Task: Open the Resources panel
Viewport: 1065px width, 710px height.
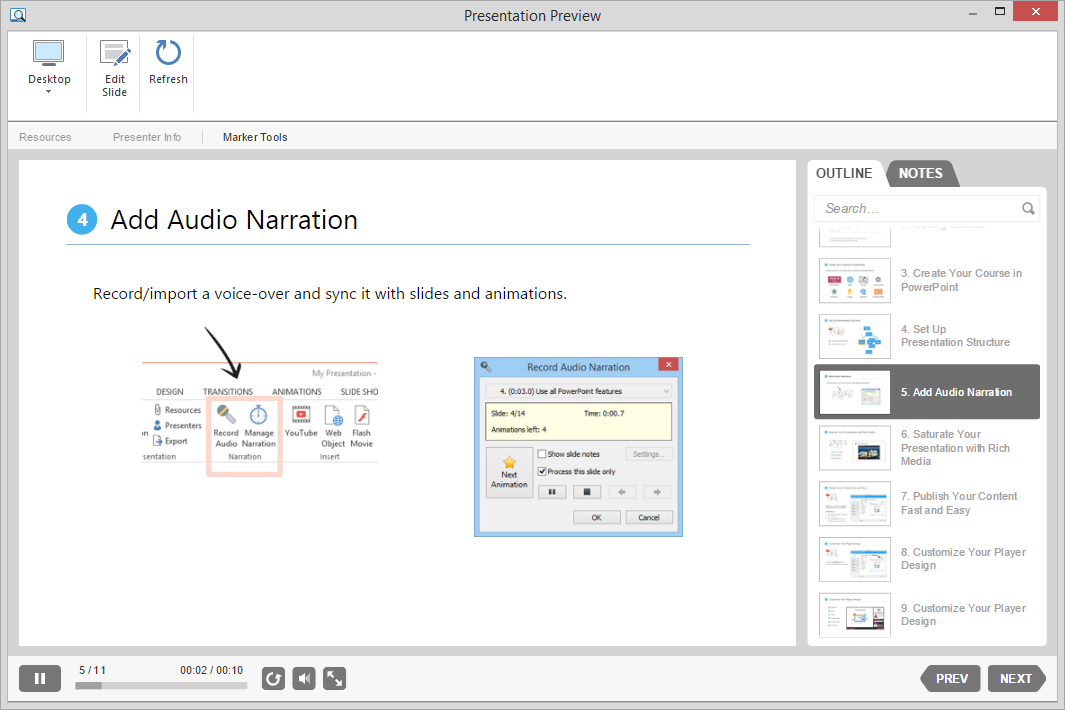Action: pos(45,137)
